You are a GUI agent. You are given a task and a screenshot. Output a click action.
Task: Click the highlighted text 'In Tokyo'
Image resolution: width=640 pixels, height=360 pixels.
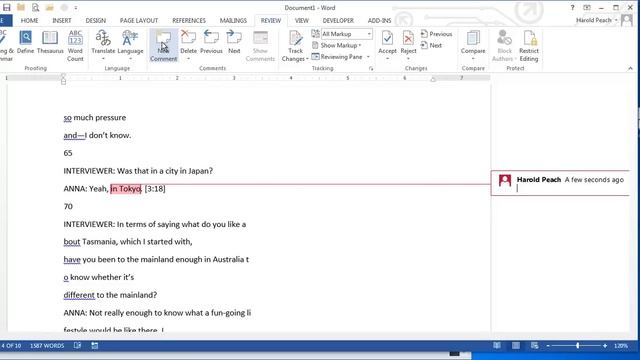pos(126,189)
